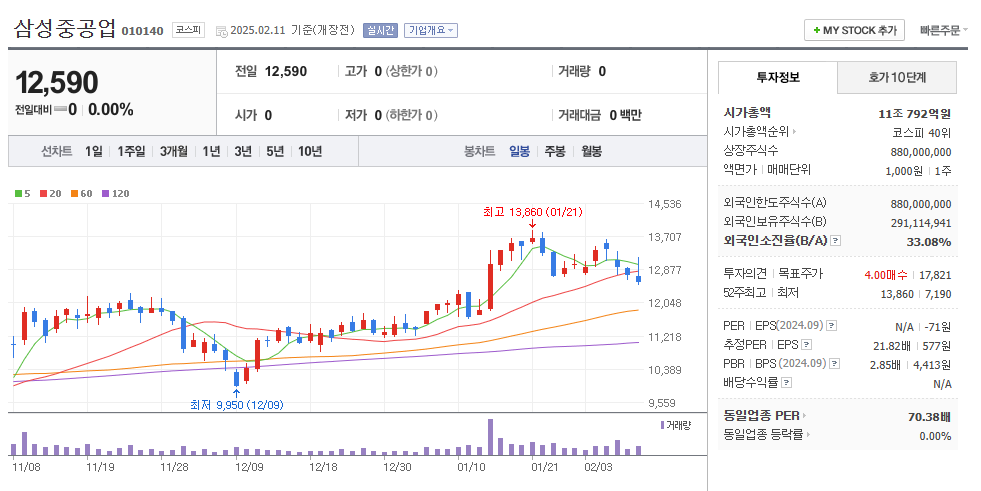Image resolution: width=981 pixels, height=491 pixels.
Task: Select 주봉 candlestick chart
Action: pos(555,151)
